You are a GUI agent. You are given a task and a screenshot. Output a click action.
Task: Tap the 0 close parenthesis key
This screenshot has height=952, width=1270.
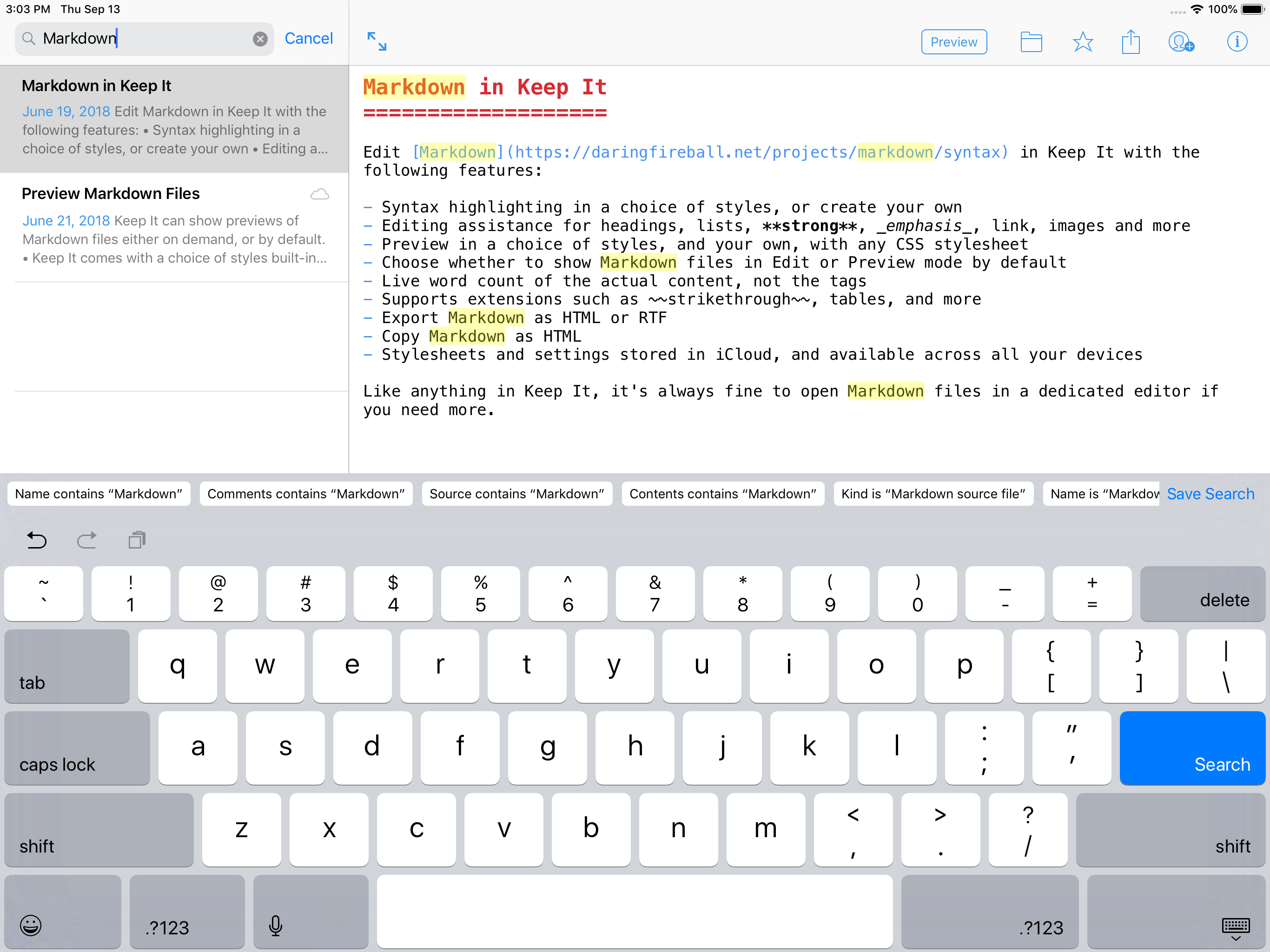[x=917, y=594]
